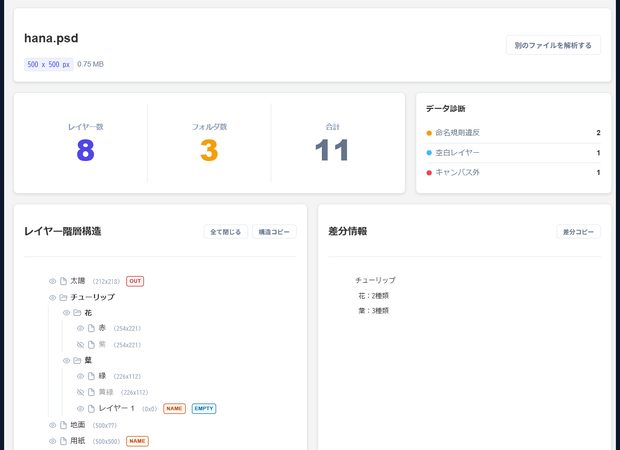
Task: Toggle eye icon for 地面 layer
Action: coord(52,425)
